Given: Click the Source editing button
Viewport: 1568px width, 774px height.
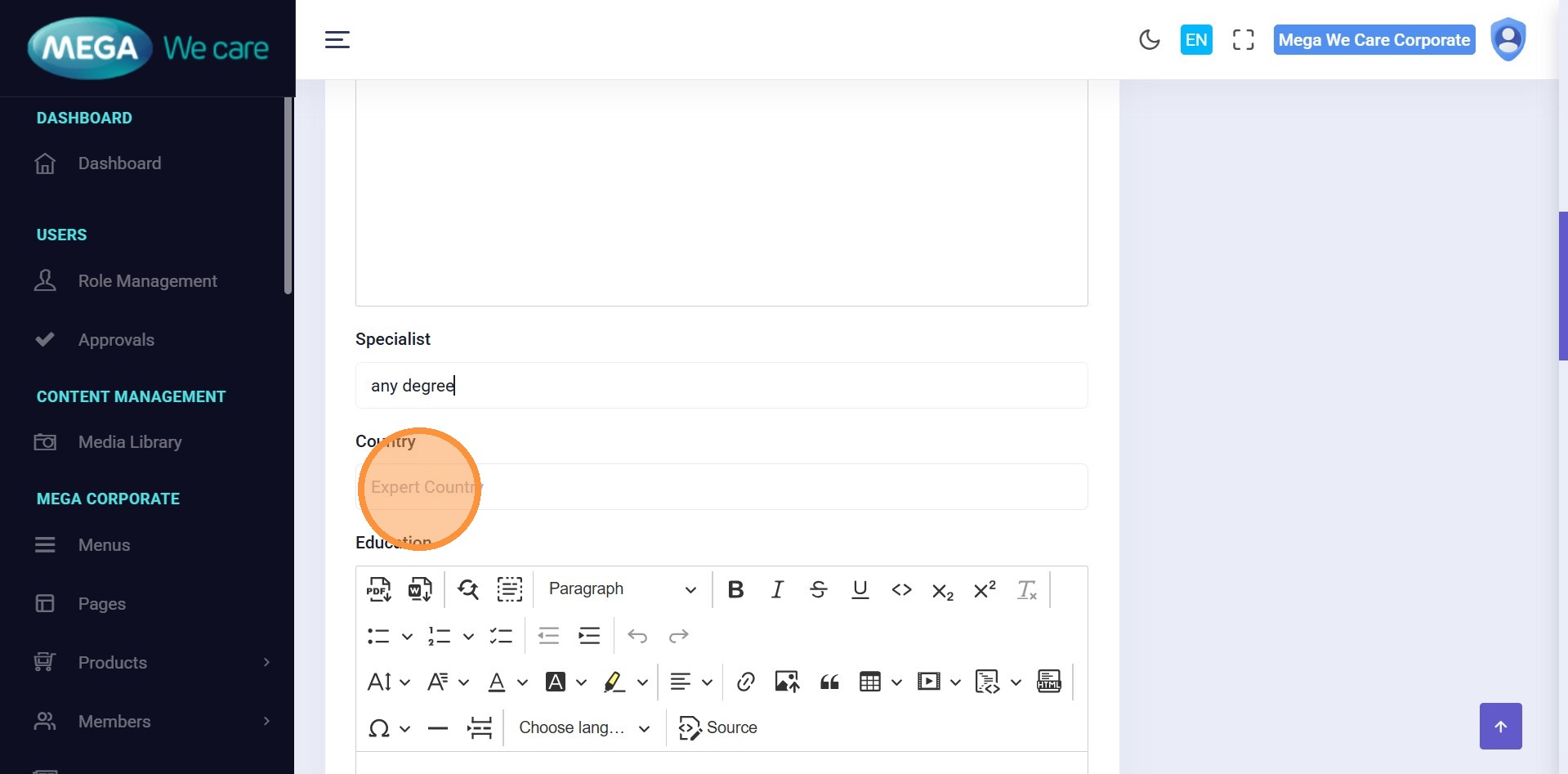Looking at the screenshot, I should click(x=718, y=727).
